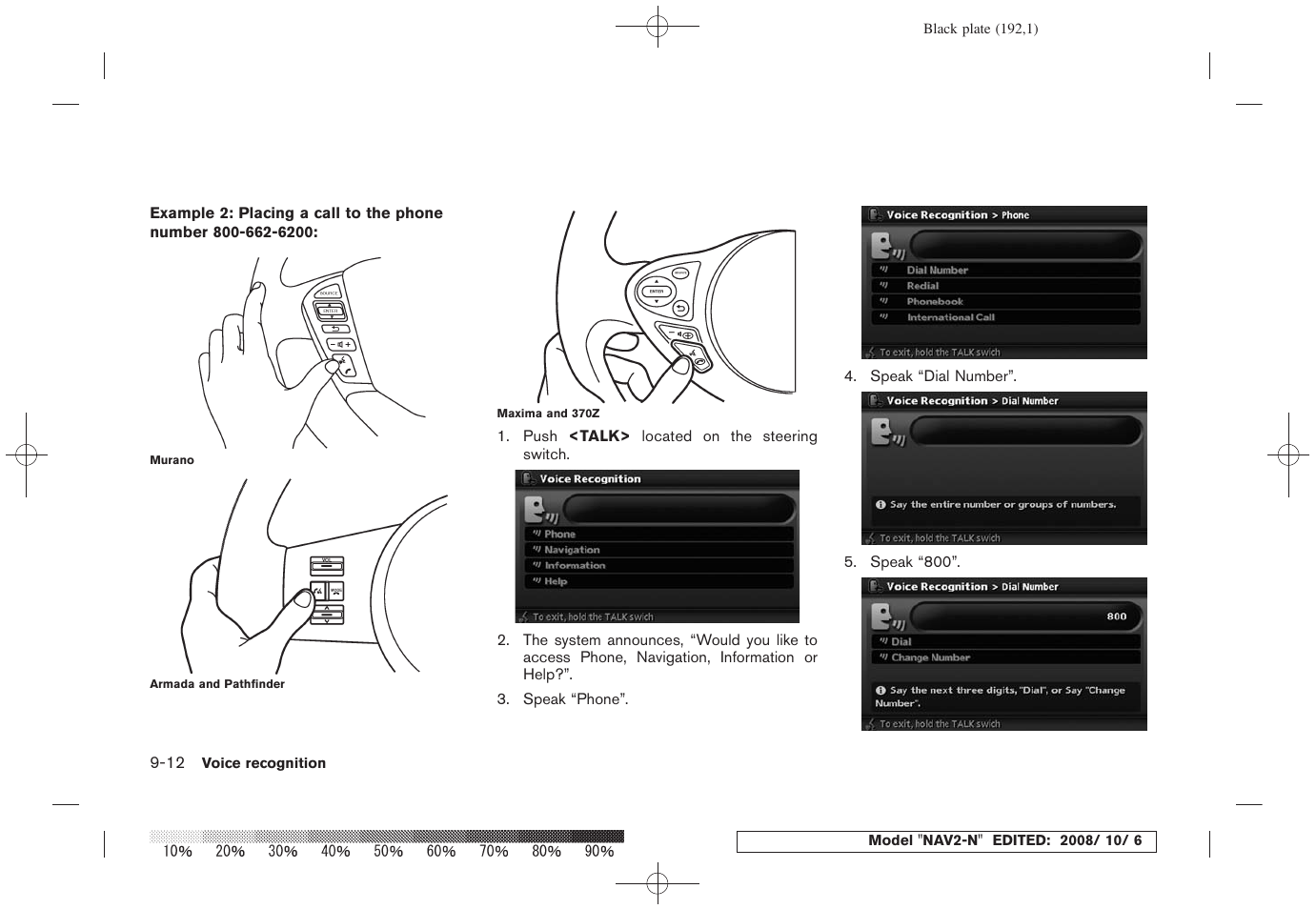Click the voice icon beside Information option

coord(537,565)
